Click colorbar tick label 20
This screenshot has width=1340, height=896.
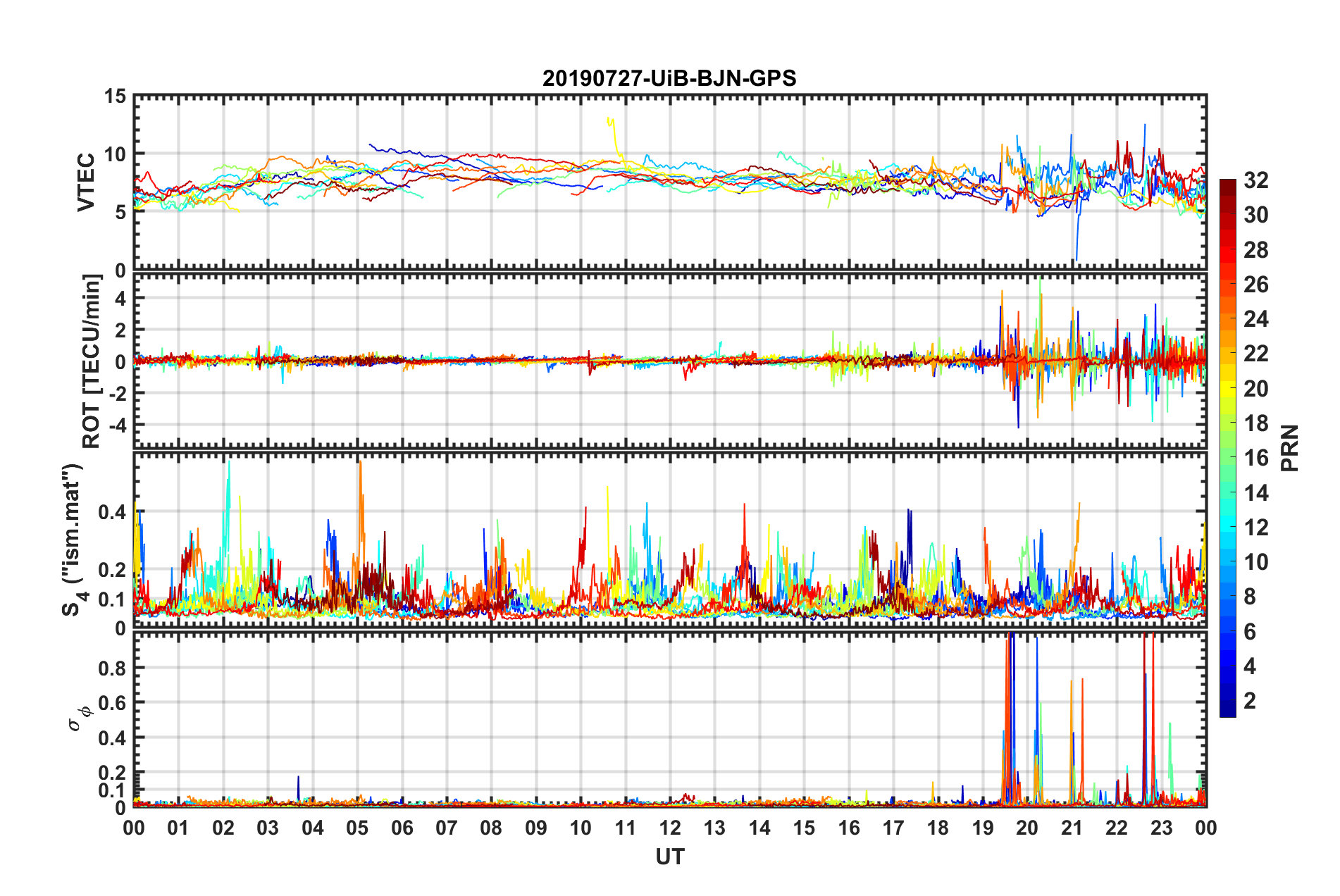[1256, 389]
